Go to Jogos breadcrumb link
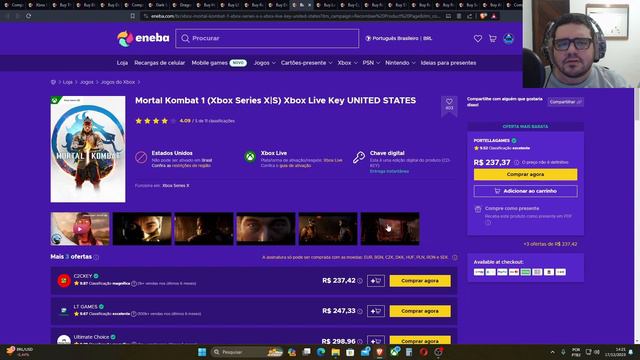640x360 pixels. (87, 82)
